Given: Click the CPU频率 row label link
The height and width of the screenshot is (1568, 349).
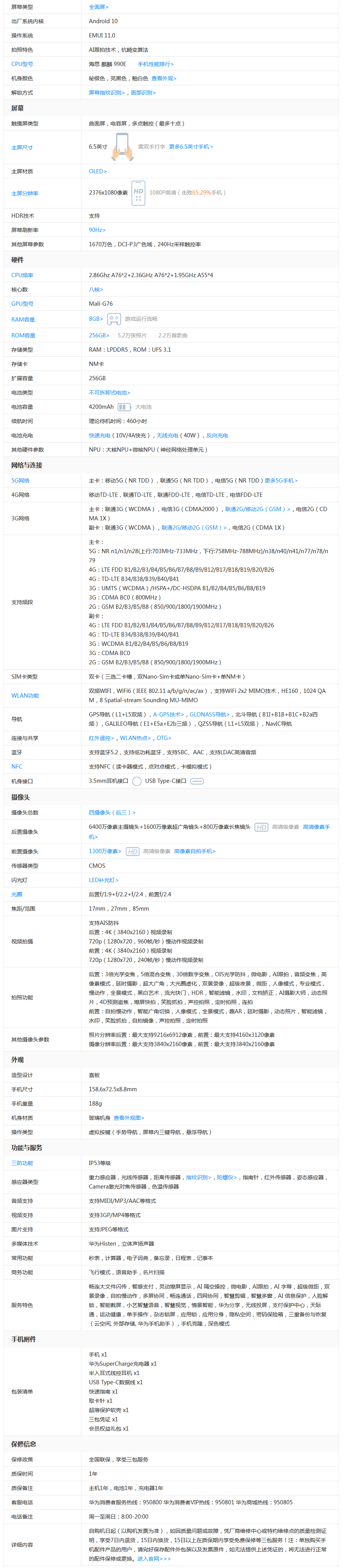Looking at the screenshot, I should 22,275.
